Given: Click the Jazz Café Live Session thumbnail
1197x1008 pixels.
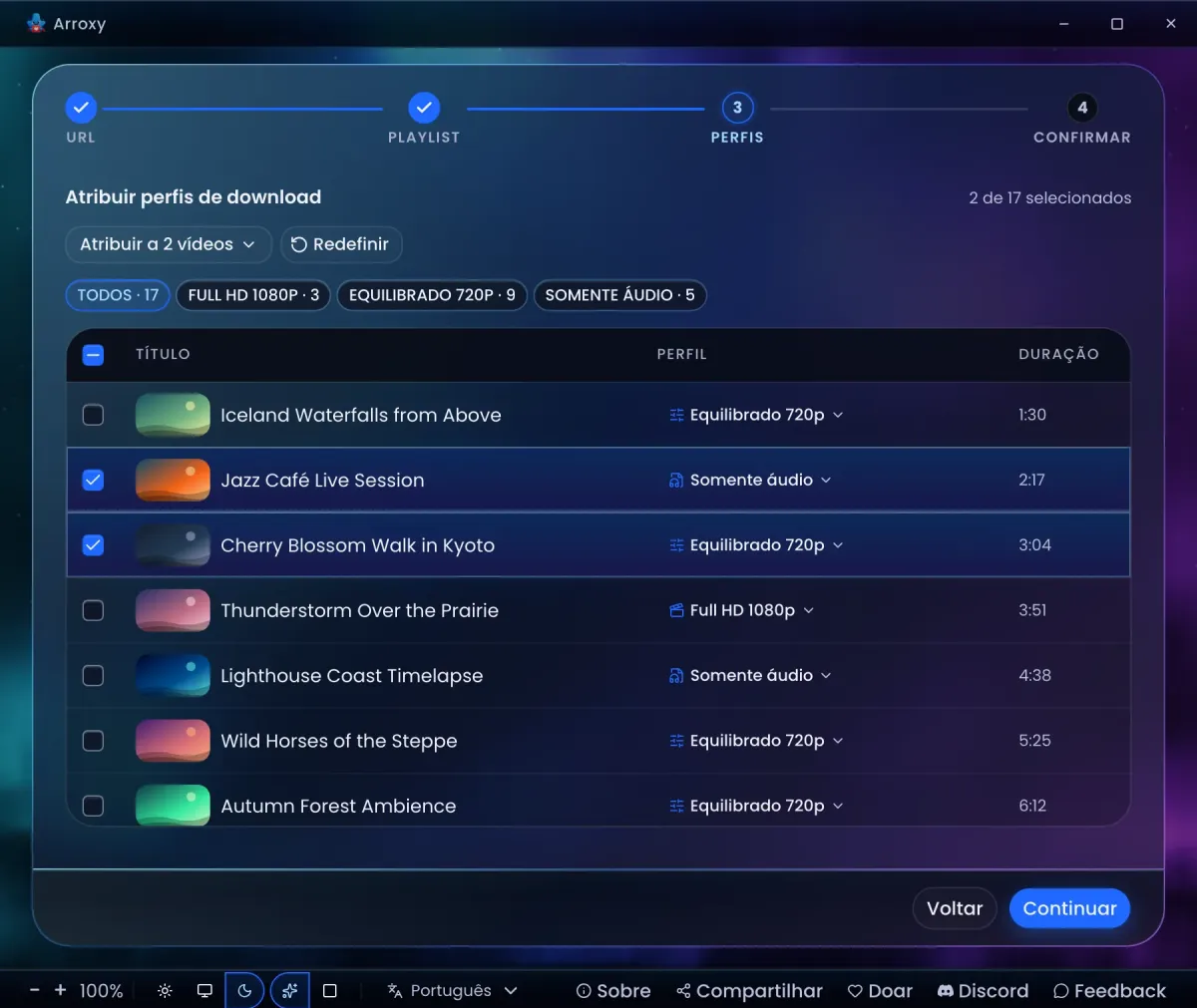Looking at the screenshot, I should 173,480.
